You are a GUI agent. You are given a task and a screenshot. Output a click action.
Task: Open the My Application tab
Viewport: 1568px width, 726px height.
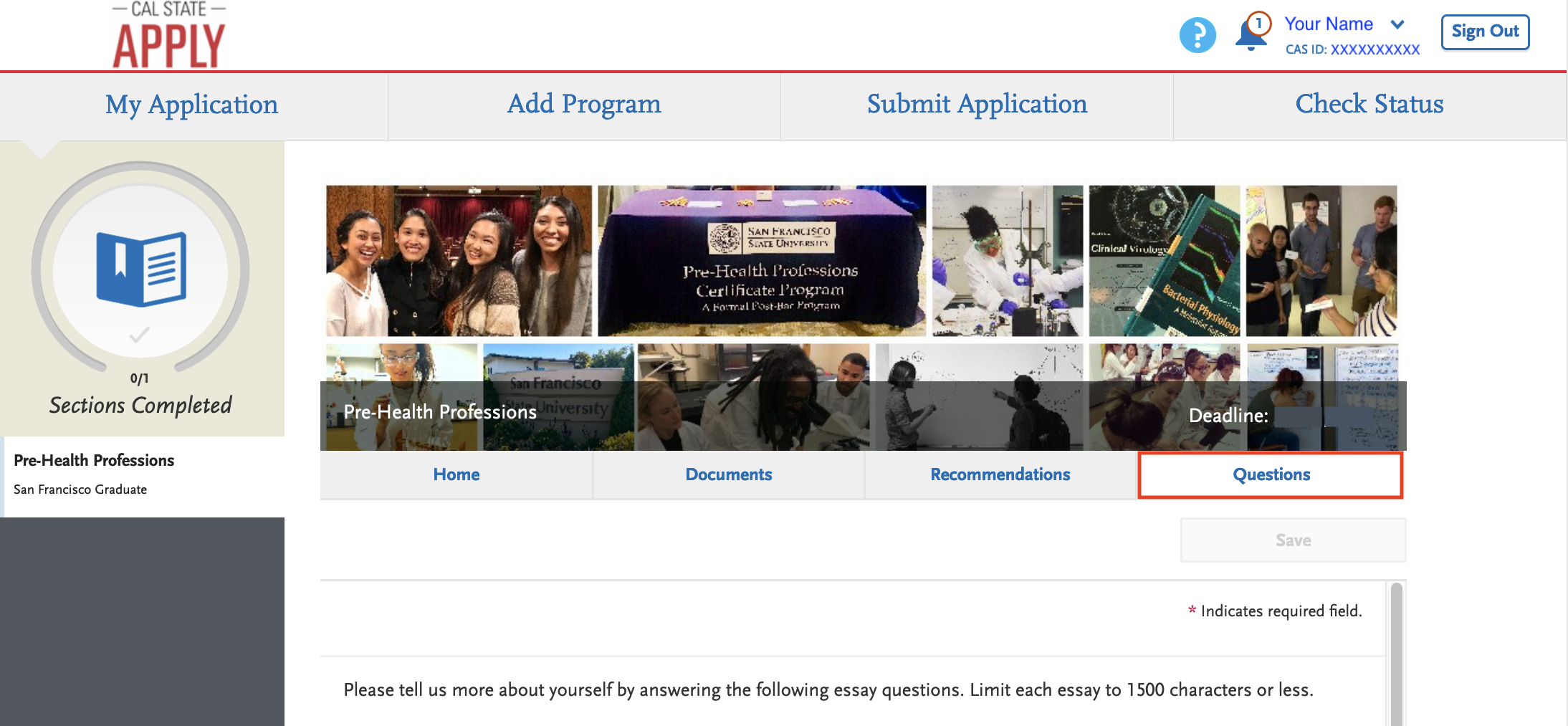click(x=191, y=105)
